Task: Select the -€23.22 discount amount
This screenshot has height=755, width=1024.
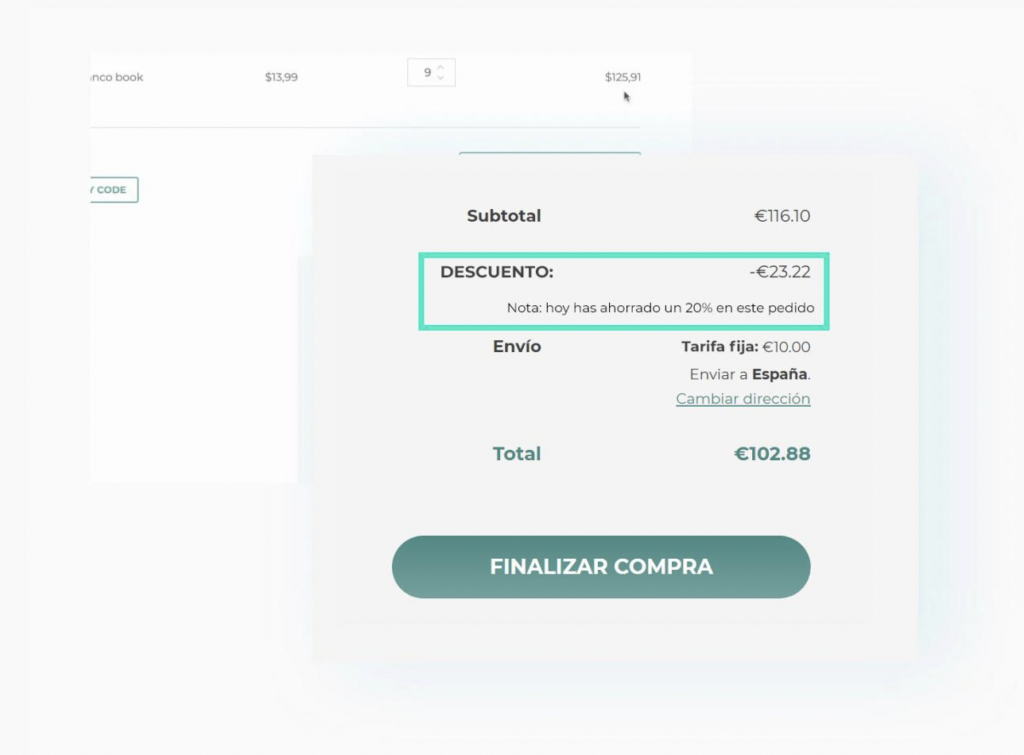Action: coord(779,272)
